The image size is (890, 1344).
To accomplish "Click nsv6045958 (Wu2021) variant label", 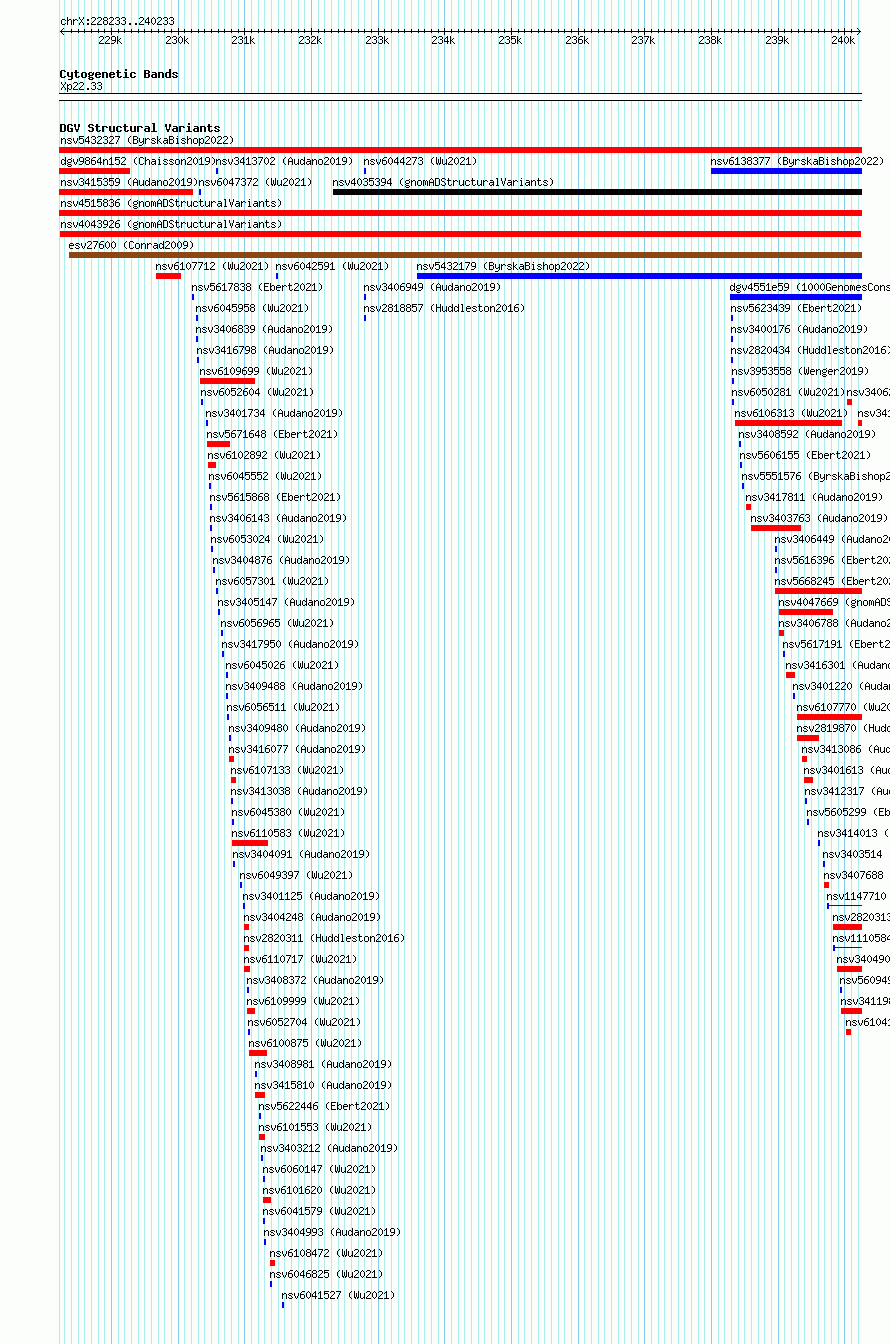I will (x=252, y=308).
